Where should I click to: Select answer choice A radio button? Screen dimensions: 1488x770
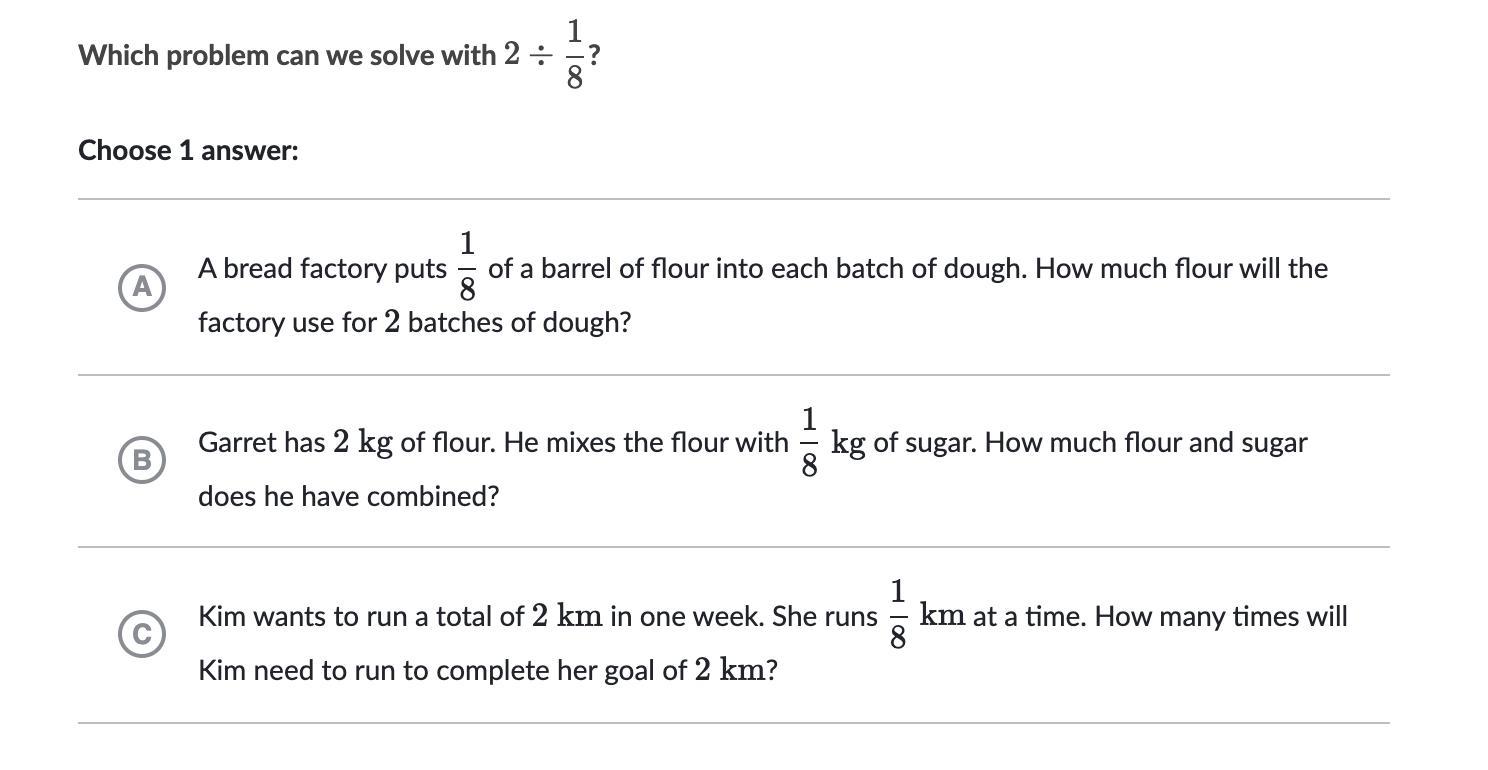pos(142,288)
